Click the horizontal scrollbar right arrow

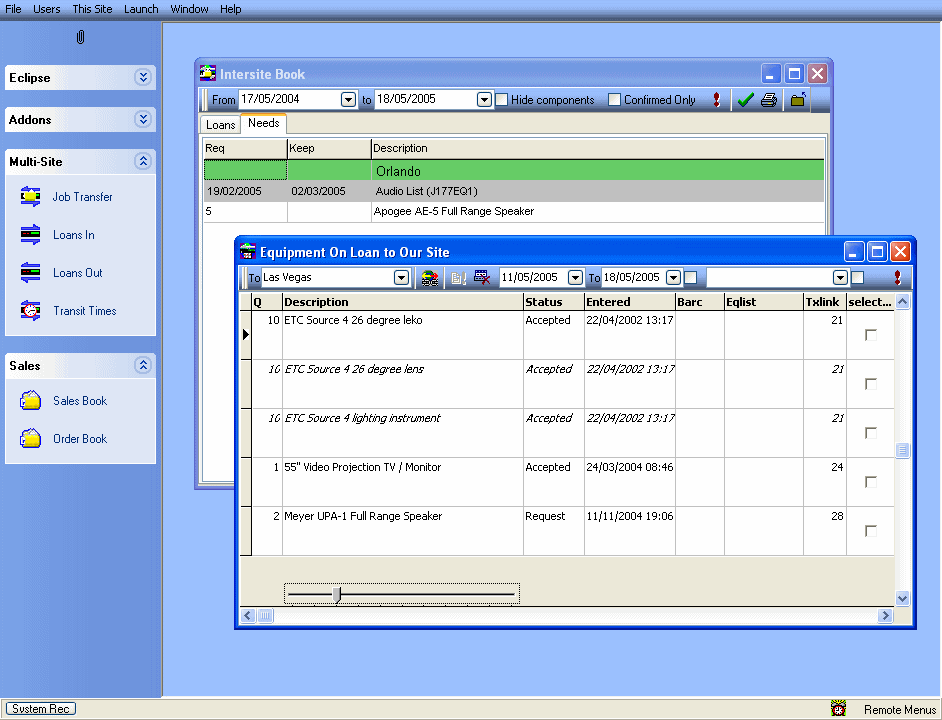(885, 615)
